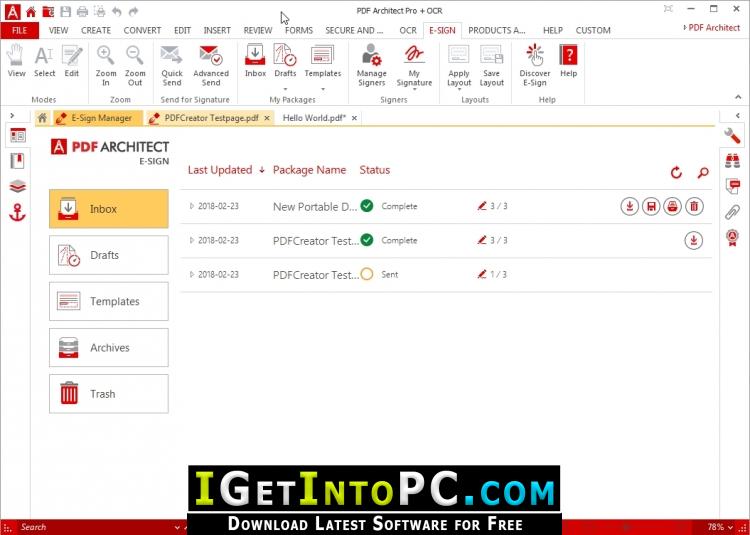750x535 pixels.
Task: Undo last action via title bar arrow
Action: tap(117, 11)
